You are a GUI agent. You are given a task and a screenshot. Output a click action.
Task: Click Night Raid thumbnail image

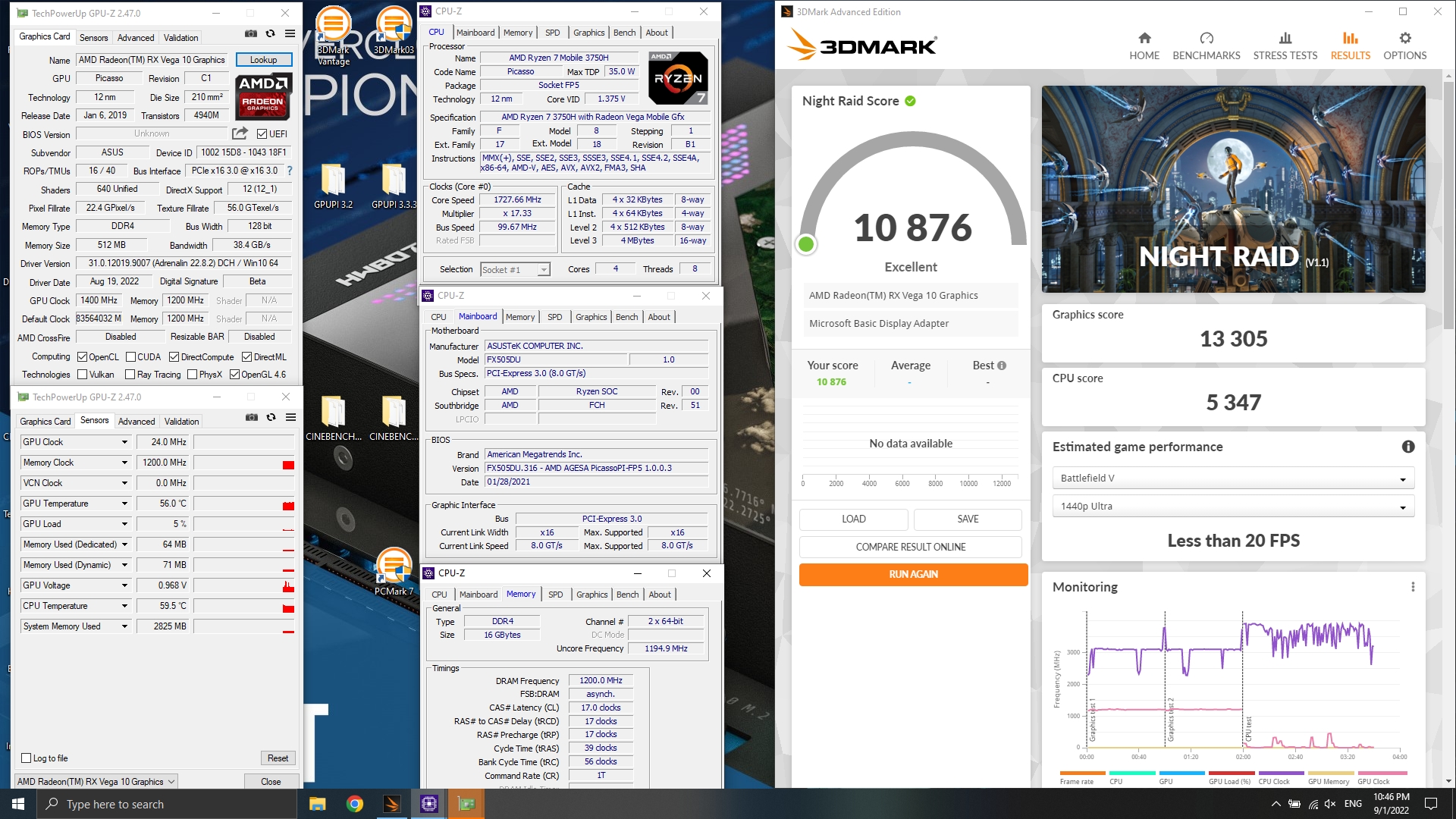point(1233,190)
